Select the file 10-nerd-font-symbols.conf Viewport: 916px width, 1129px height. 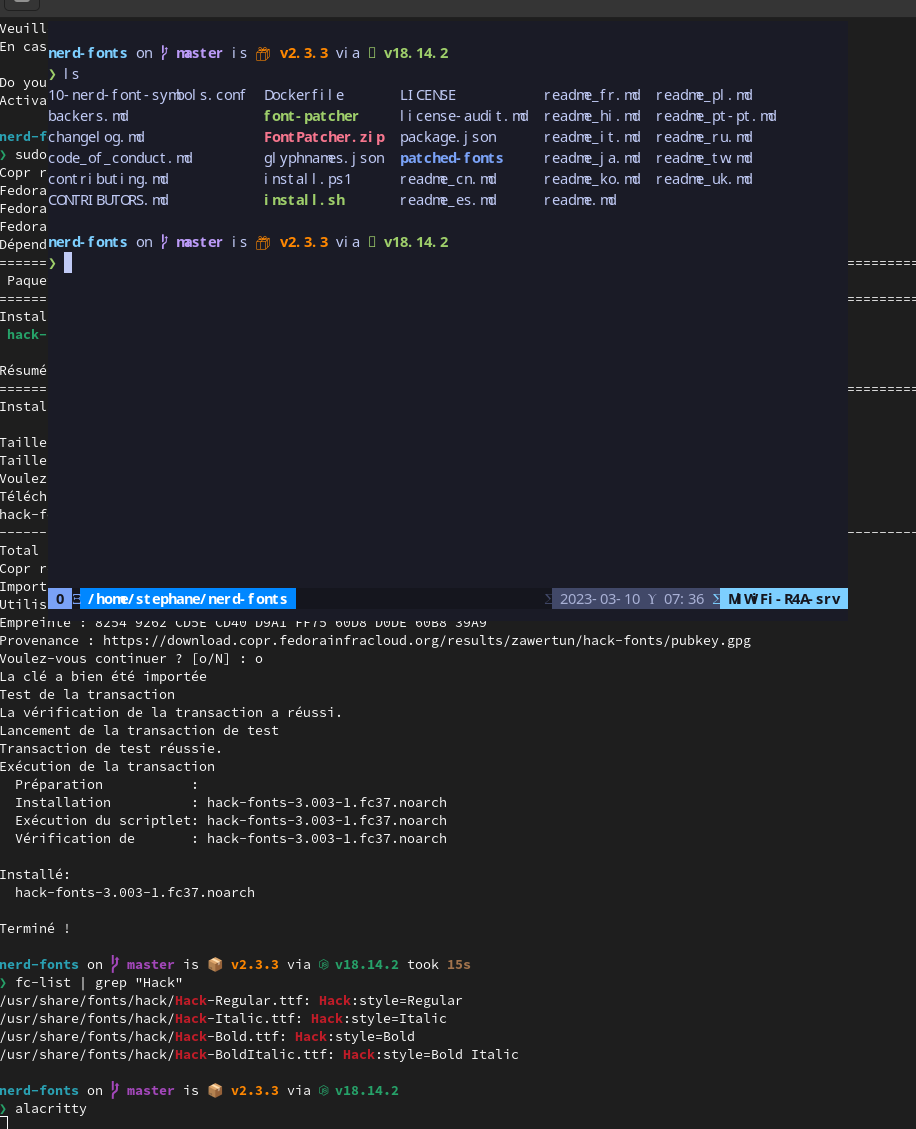[147, 95]
